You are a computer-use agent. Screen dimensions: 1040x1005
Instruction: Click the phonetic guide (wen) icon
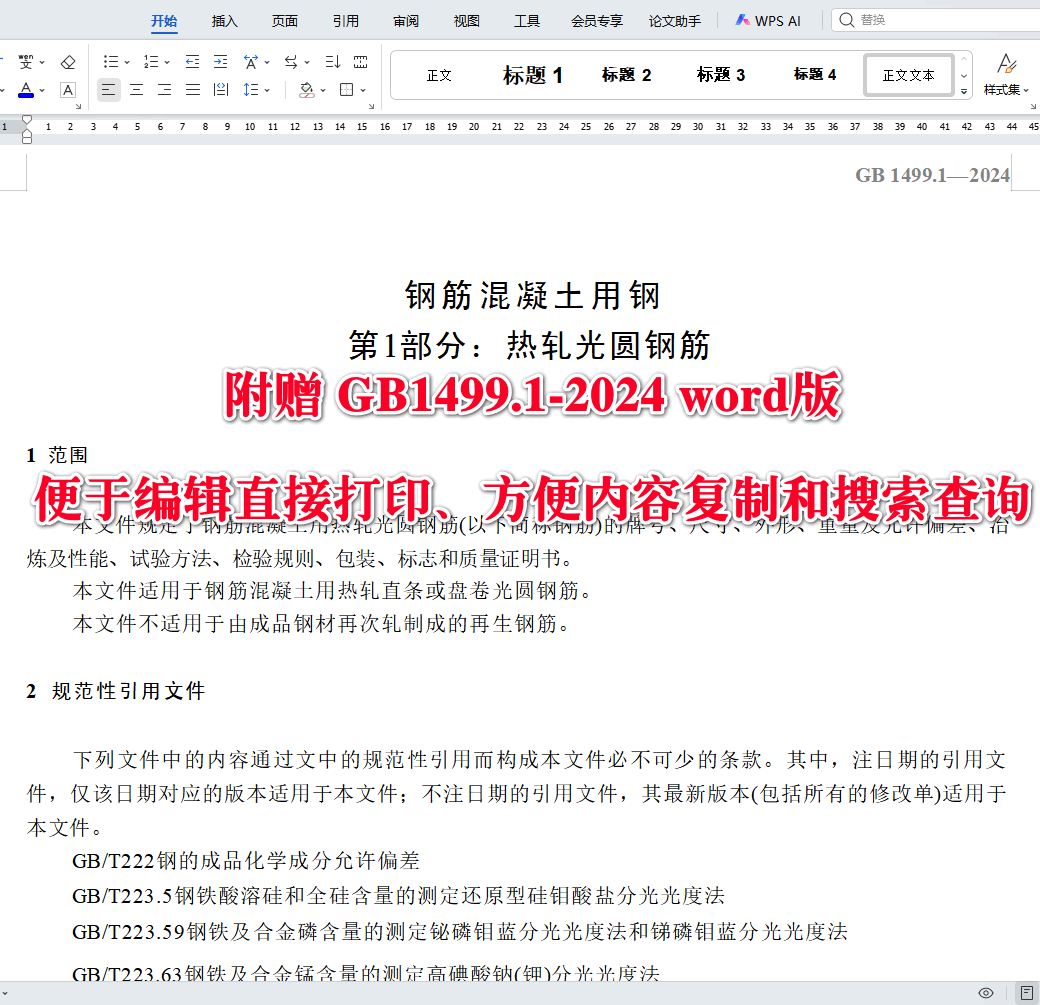pos(26,62)
